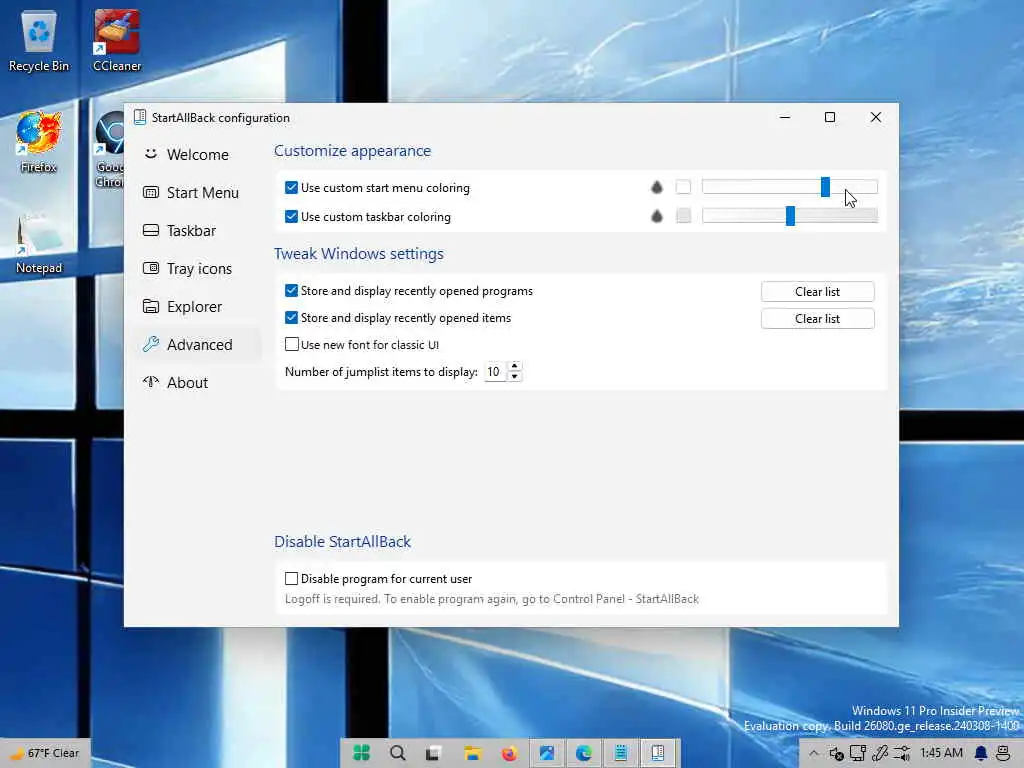Switch to the Notepad taskbar button
Viewport: 1024px width, 768px height.
click(x=620, y=753)
